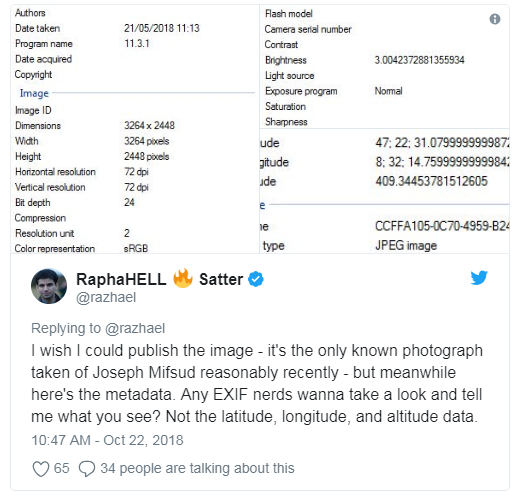Click the JPEG image type value
This screenshot has width=513, height=499.
pyautogui.click(x=406, y=246)
